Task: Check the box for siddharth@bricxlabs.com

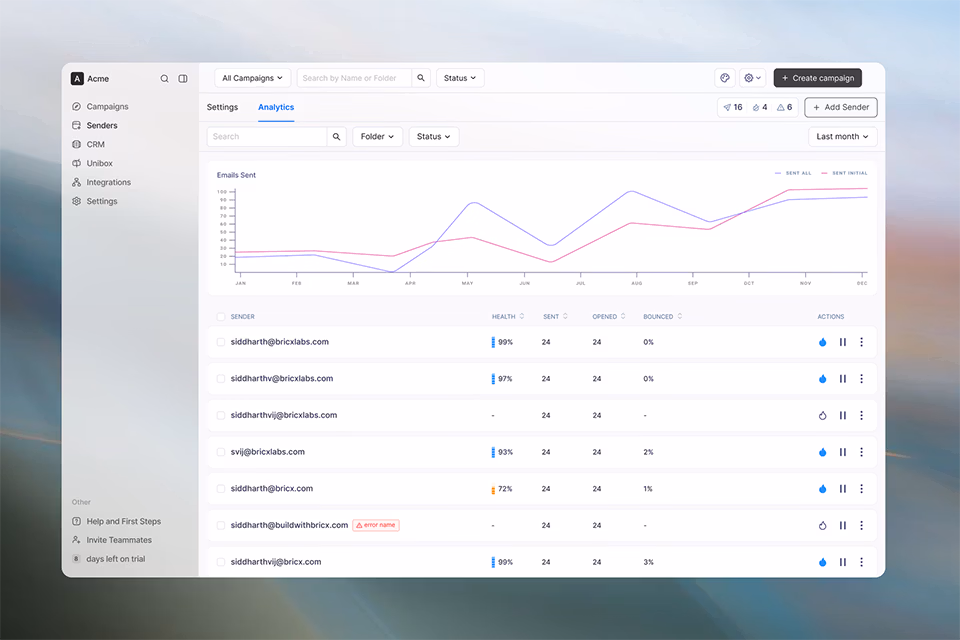Action: [220, 342]
